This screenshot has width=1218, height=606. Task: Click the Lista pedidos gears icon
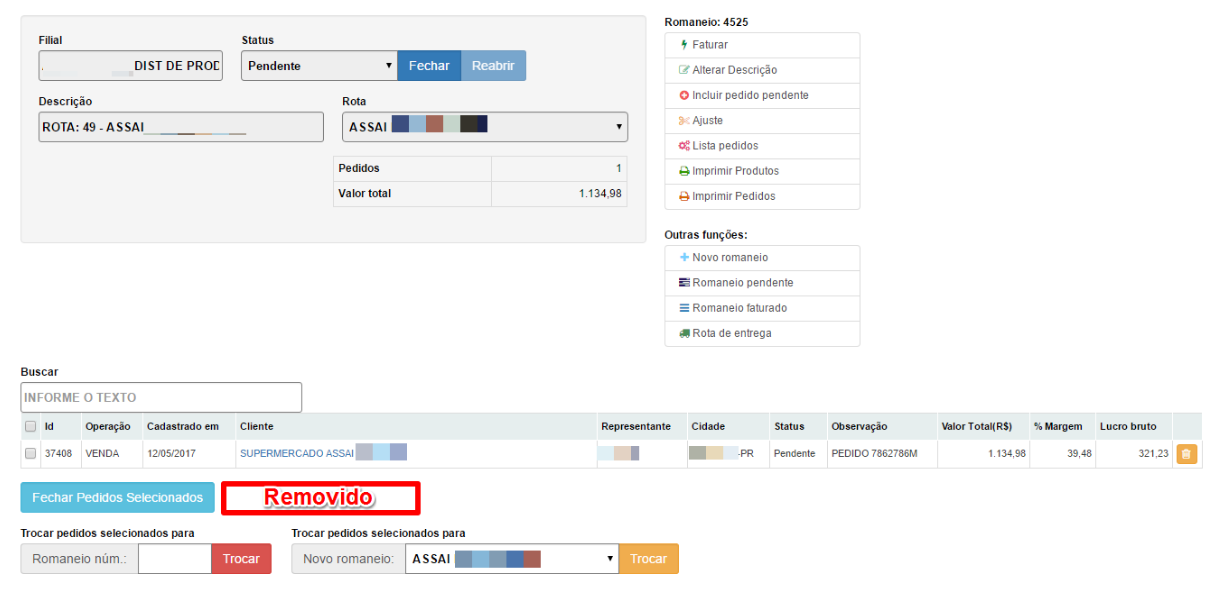(684, 146)
